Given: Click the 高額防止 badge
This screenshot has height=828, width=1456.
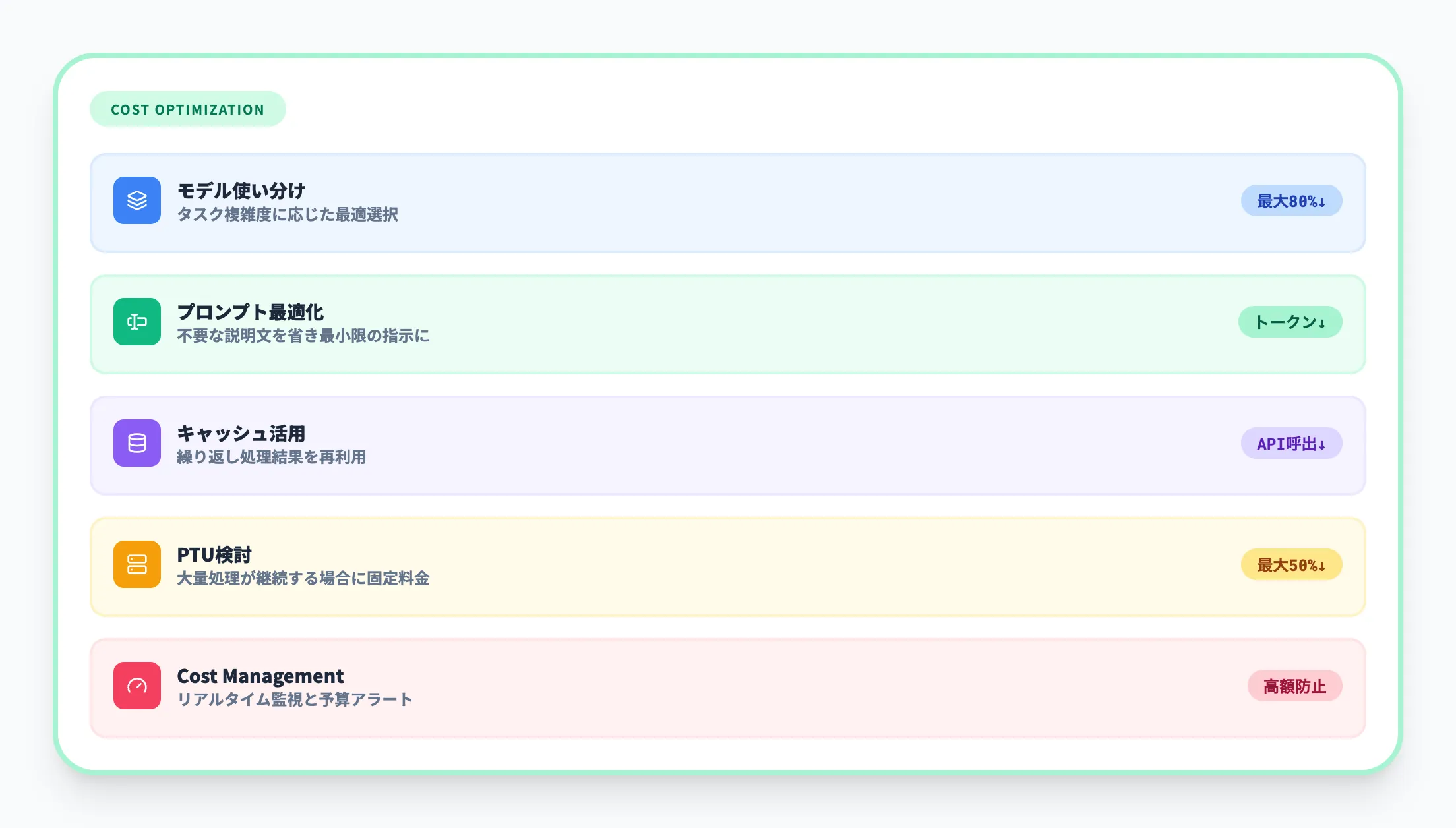Looking at the screenshot, I should (1294, 686).
